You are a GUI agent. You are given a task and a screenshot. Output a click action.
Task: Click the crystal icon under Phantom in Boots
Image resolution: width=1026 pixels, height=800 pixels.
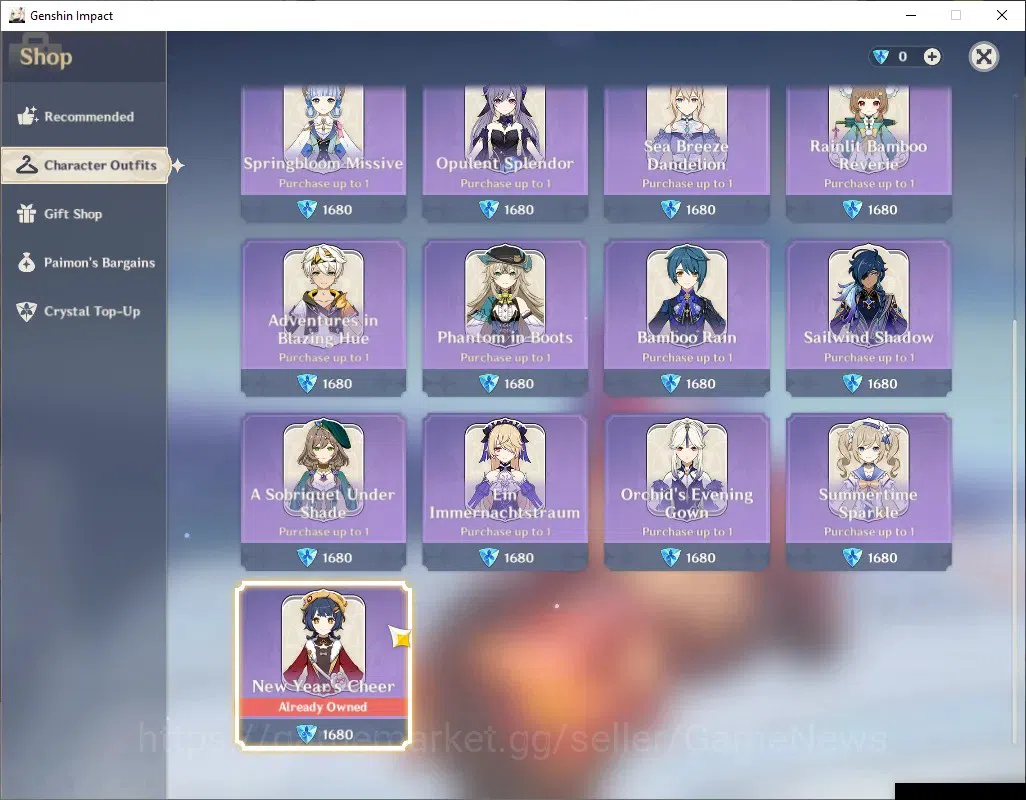489,383
